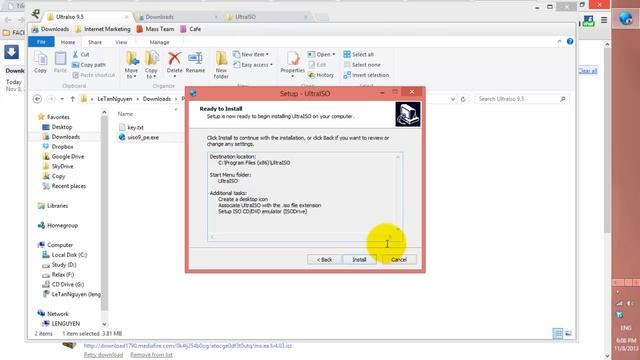640x360 pixels.
Task: Open Properties in the ribbon
Action: point(293,63)
